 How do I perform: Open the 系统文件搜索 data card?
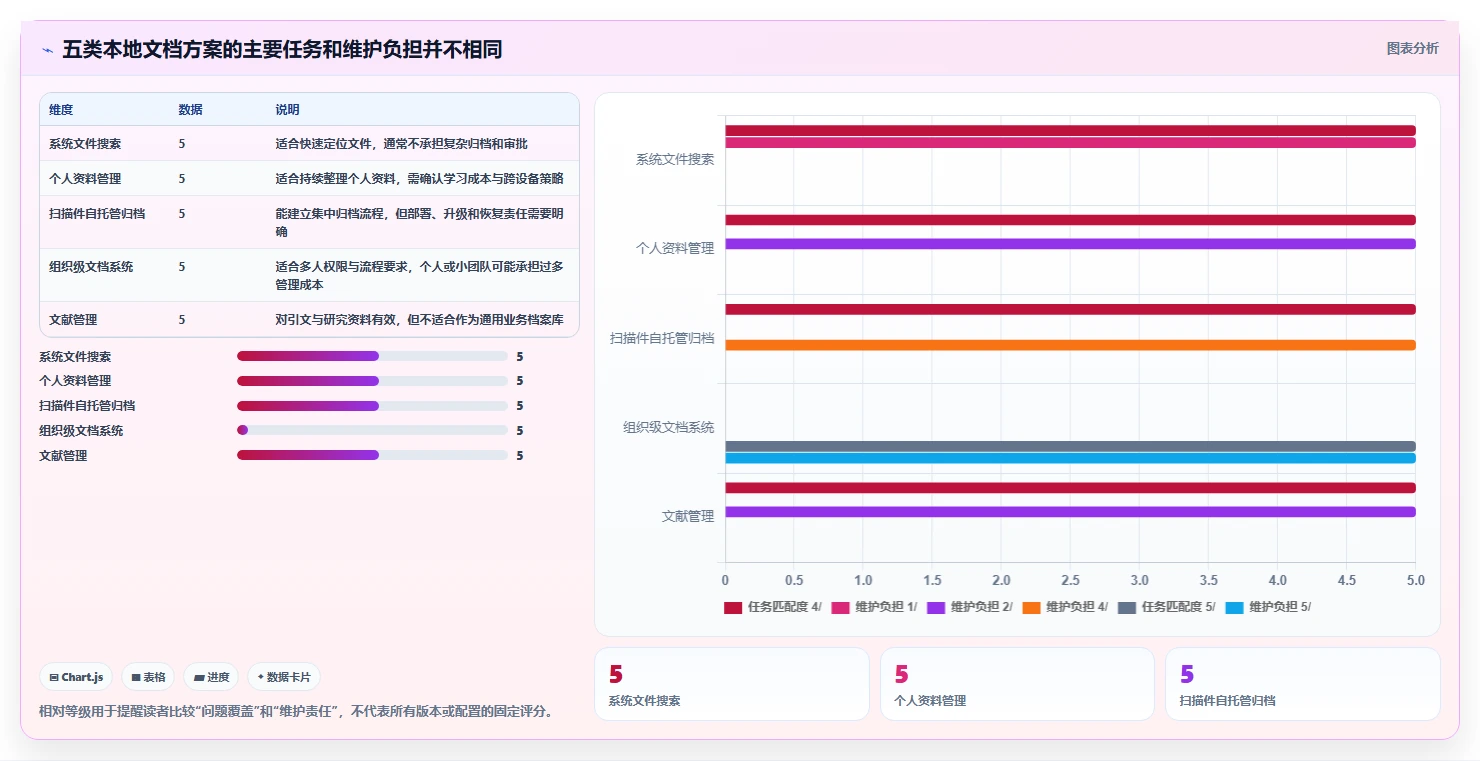[732, 684]
